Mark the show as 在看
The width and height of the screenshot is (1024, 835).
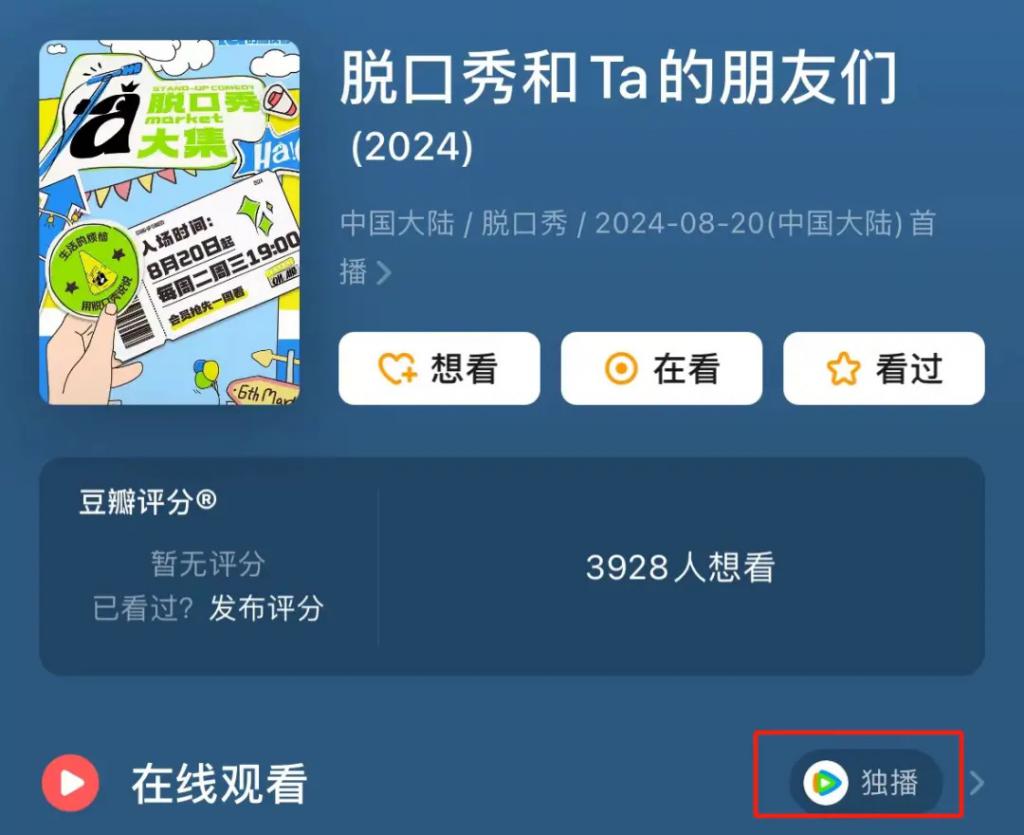[x=662, y=368]
